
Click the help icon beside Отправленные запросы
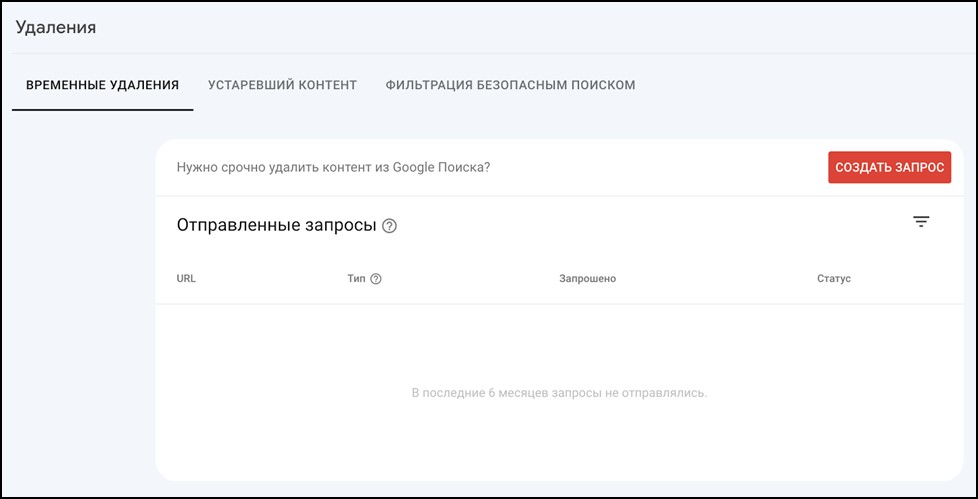click(x=390, y=226)
